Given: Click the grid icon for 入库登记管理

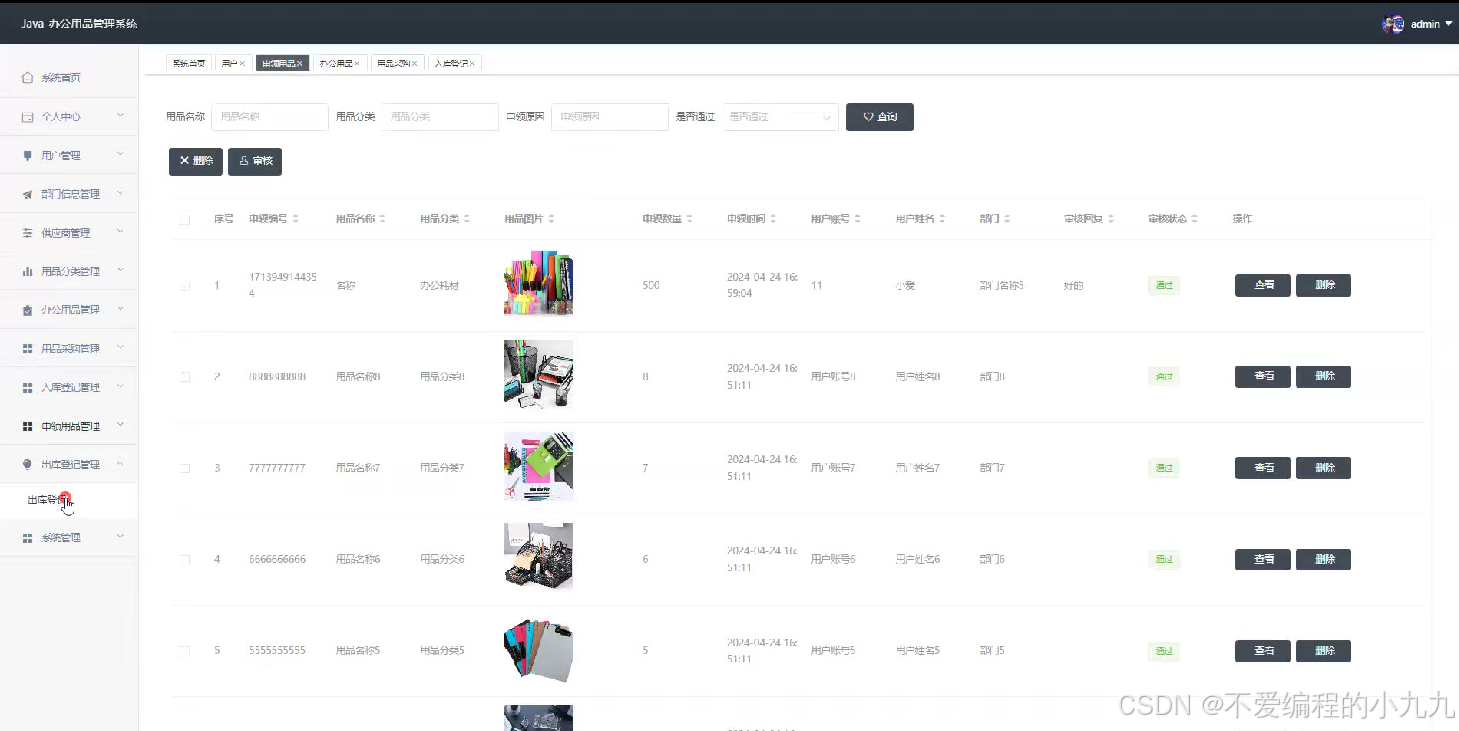Looking at the screenshot, I should [x=28, y=387].
